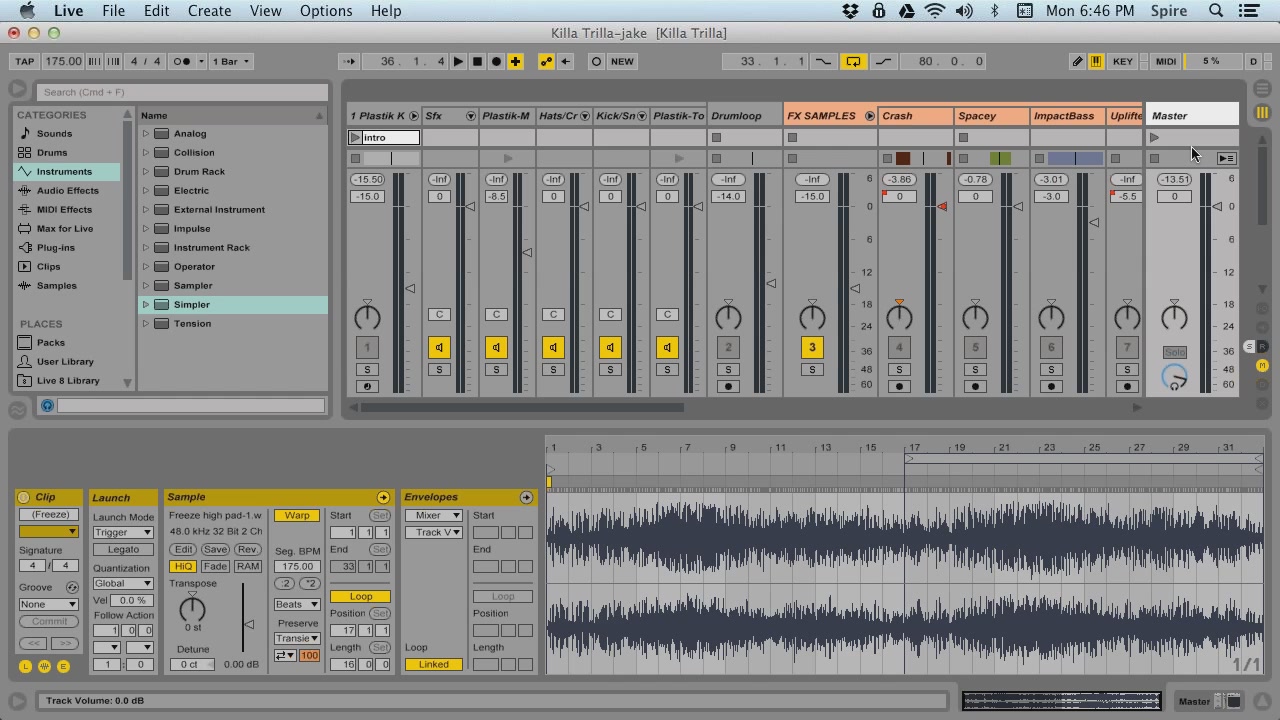Click the Punch-Out switch icon

pyautogui.click(x=884, y=61)
